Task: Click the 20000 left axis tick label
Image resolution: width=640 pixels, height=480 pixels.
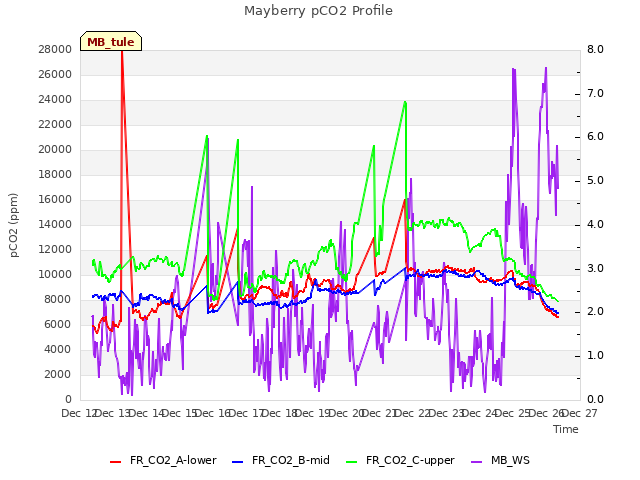Action: (x=55, y=149)
